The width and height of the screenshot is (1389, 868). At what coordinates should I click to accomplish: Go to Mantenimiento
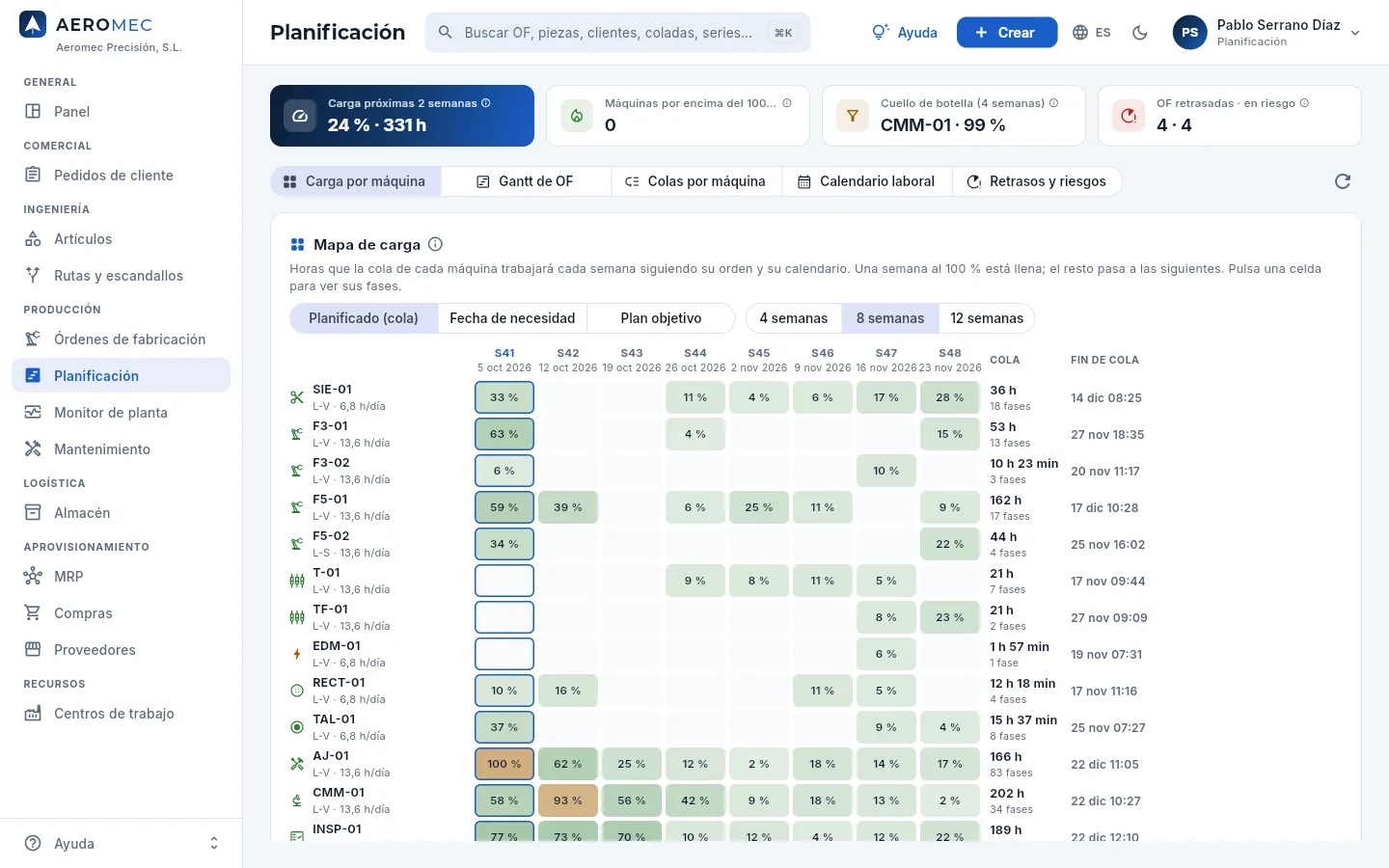[x=121, y=449]
